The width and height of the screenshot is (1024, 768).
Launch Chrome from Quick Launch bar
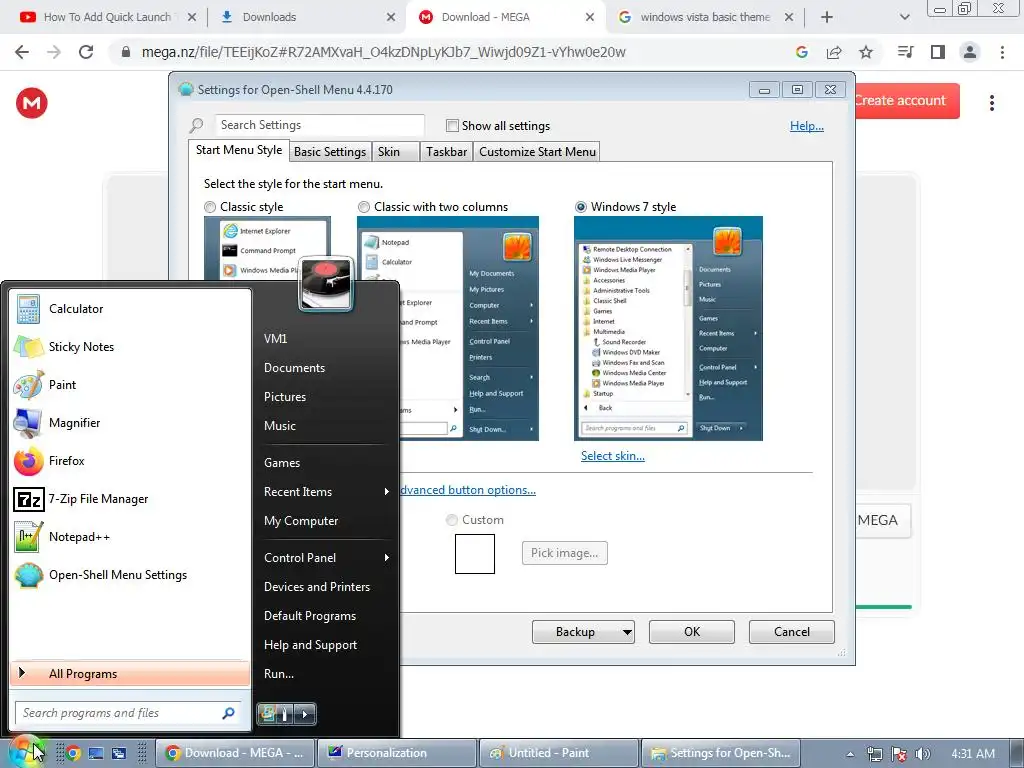tap(73, 753)
